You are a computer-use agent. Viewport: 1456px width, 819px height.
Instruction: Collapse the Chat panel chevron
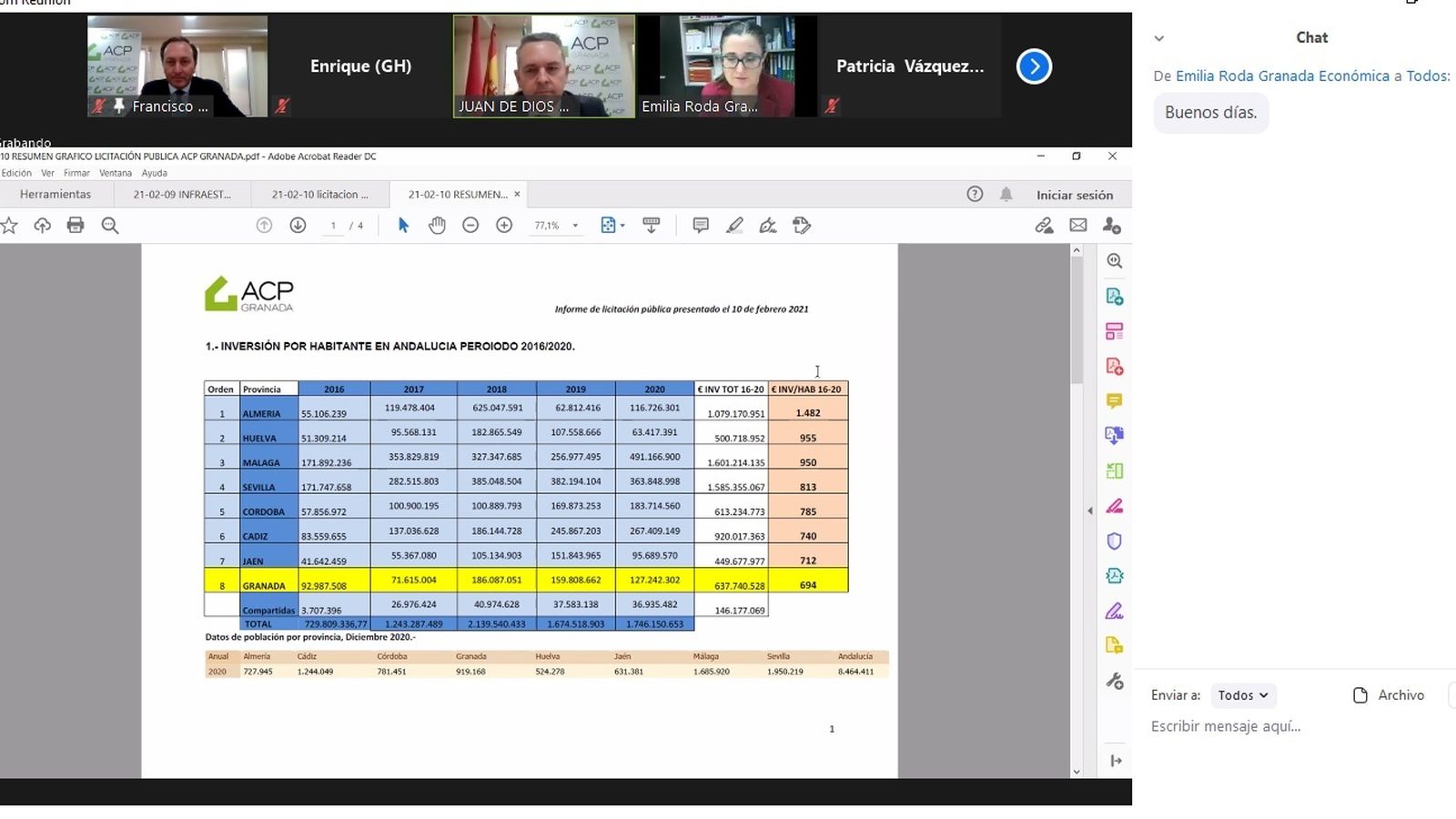1158,38
